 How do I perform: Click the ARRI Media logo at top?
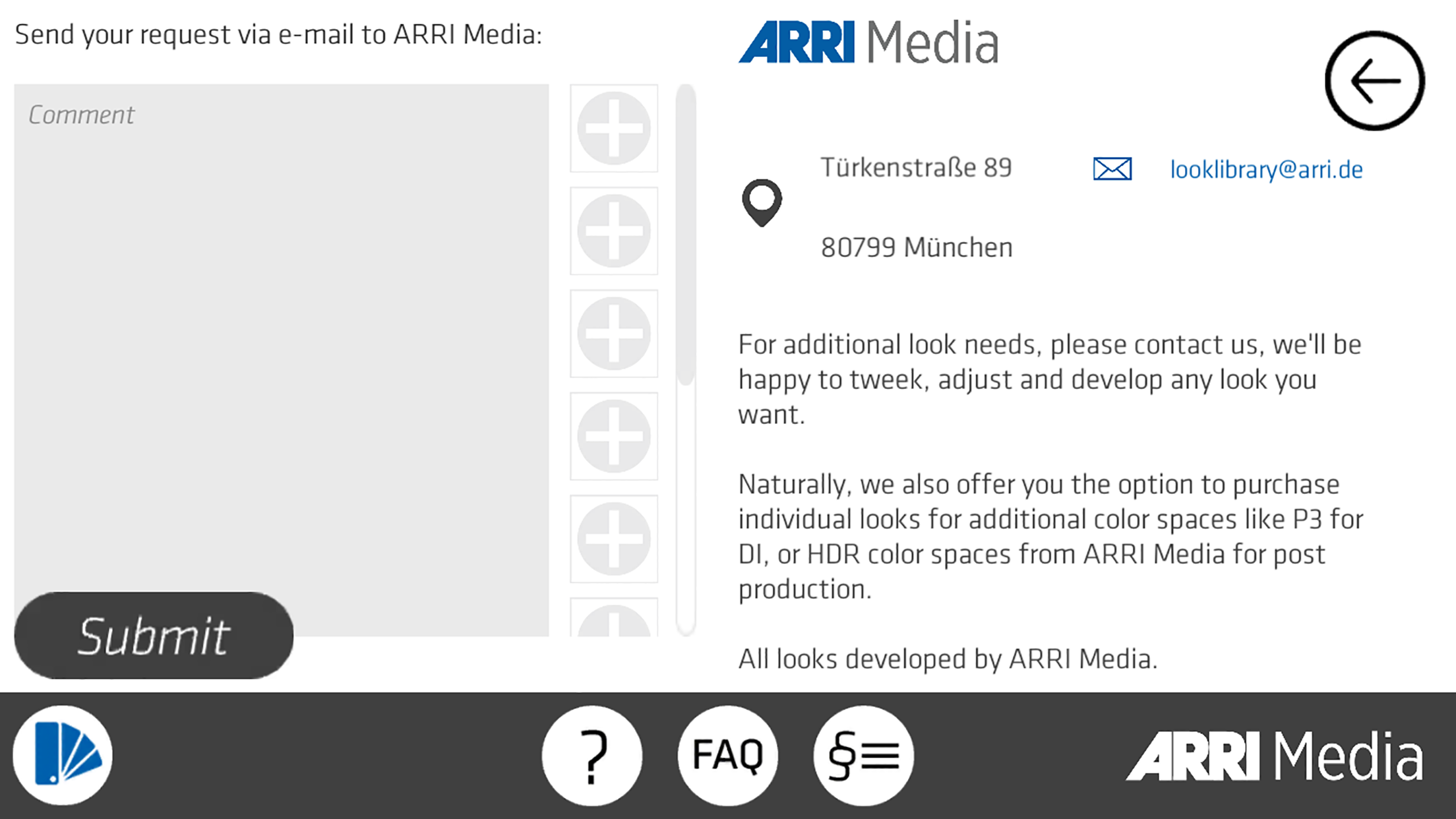pos(868,42)
